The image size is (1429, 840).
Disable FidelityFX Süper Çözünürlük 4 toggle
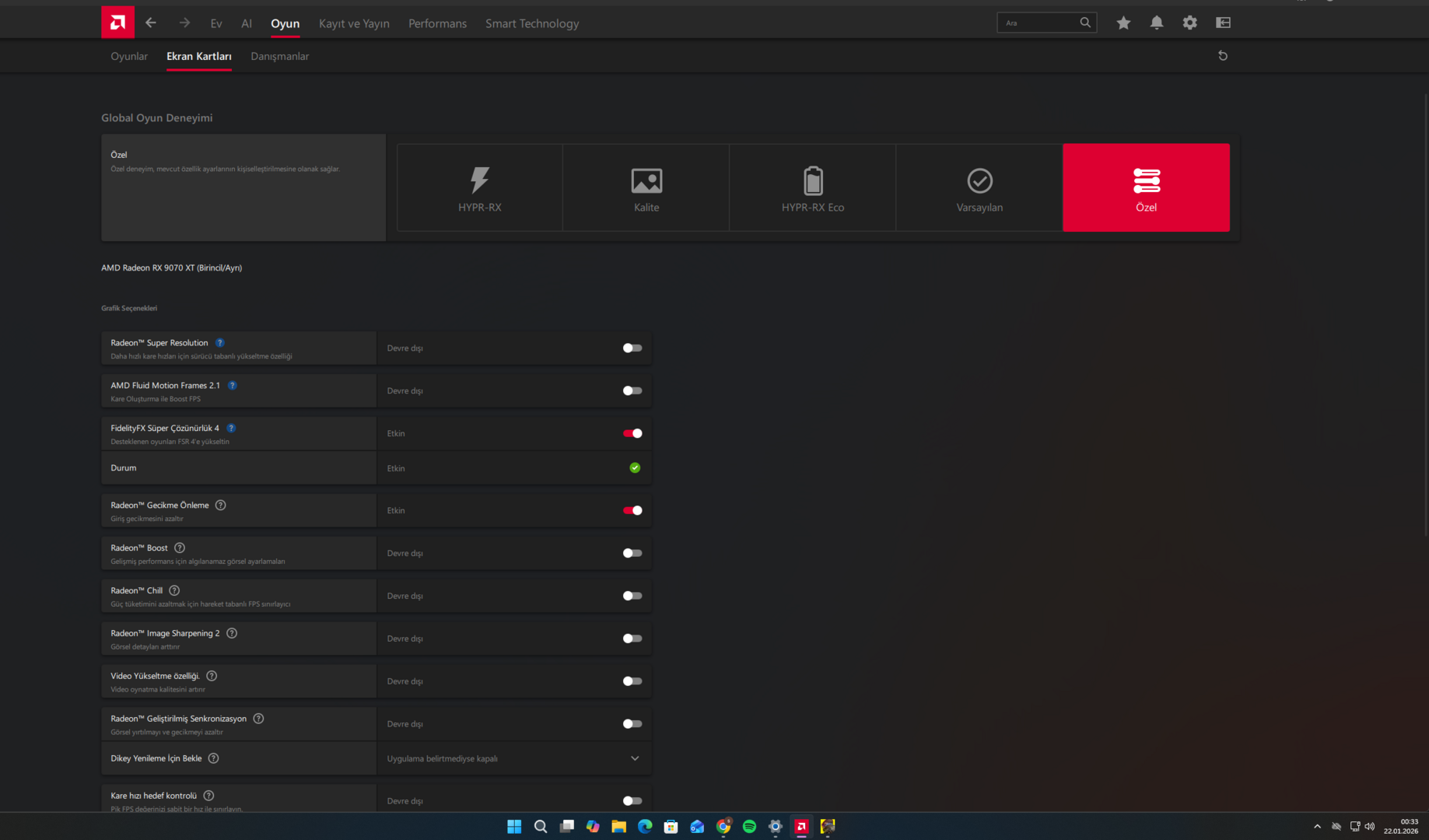(x=632, y=433)
